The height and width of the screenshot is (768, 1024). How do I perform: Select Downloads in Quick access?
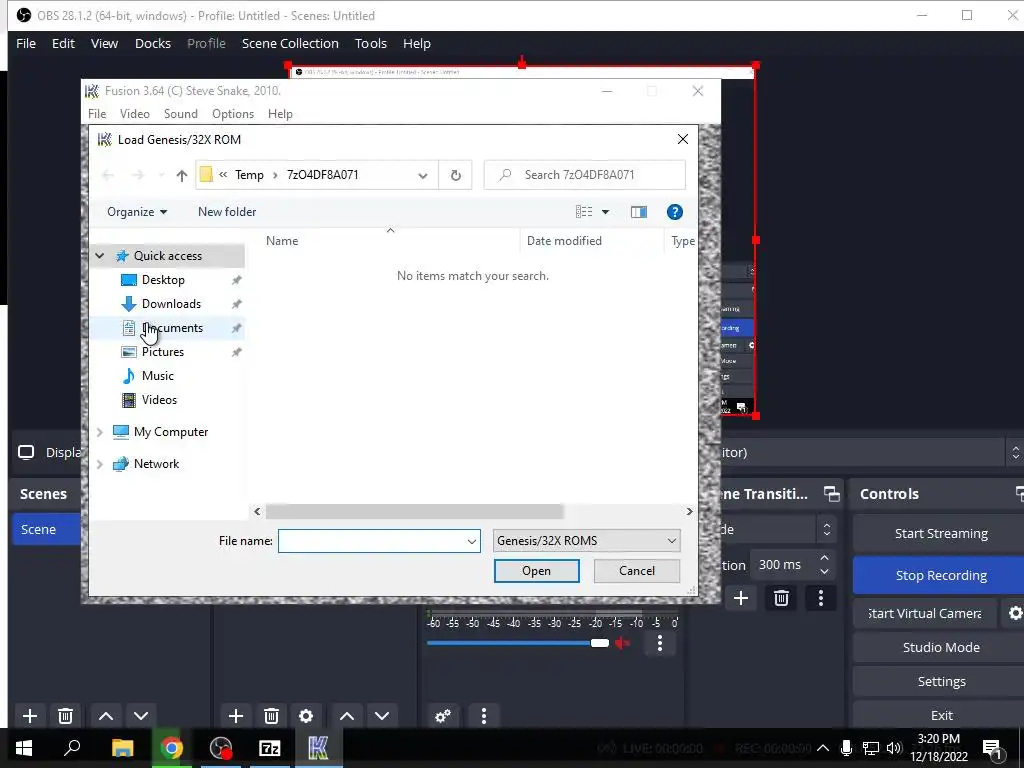[x=171, y=304]
